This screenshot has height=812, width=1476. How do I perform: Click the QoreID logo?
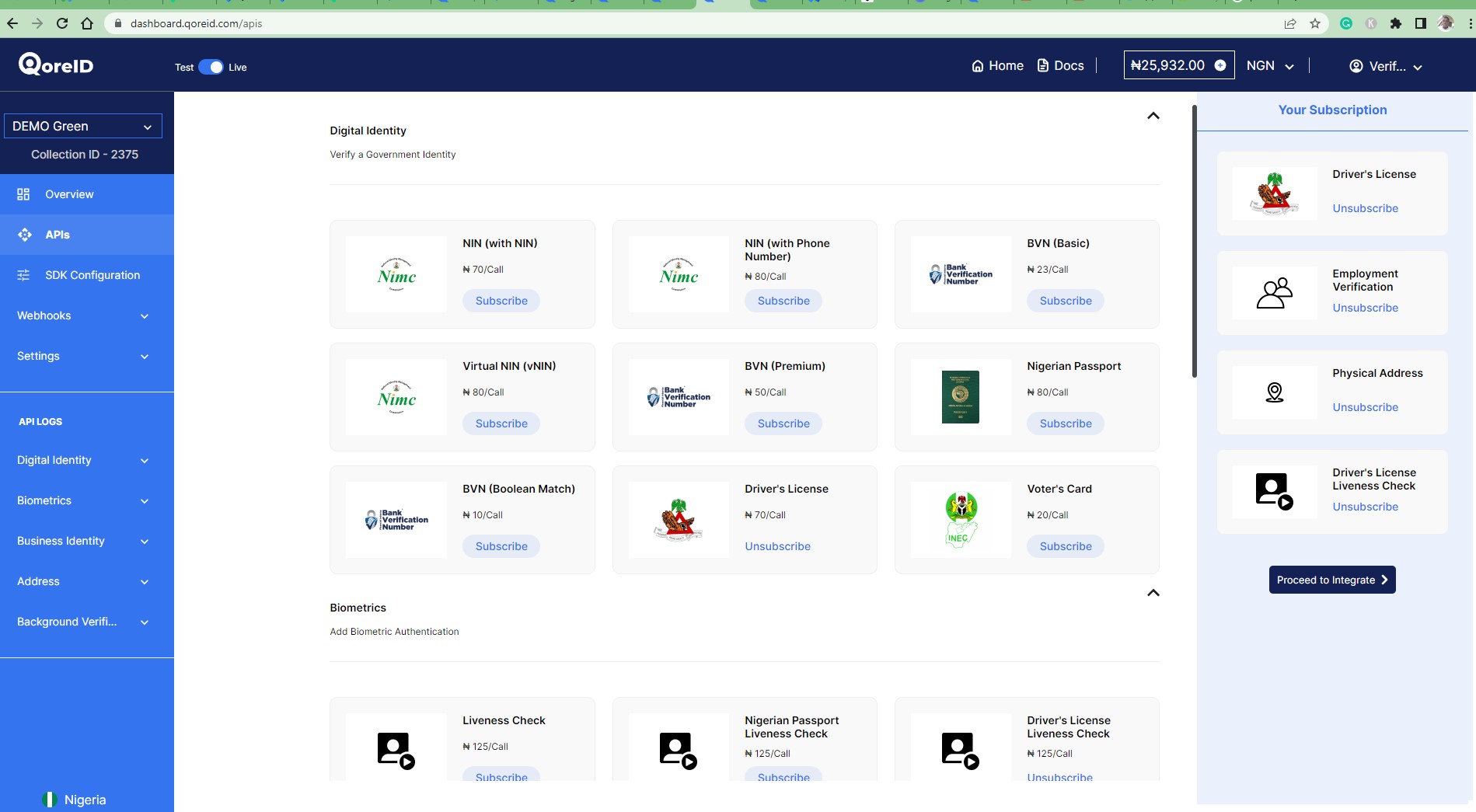pyautogui.click(x=56, y=64)
